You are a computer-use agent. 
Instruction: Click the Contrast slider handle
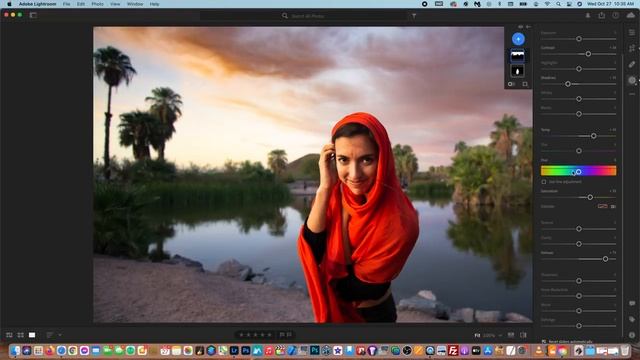coord(588,54)
